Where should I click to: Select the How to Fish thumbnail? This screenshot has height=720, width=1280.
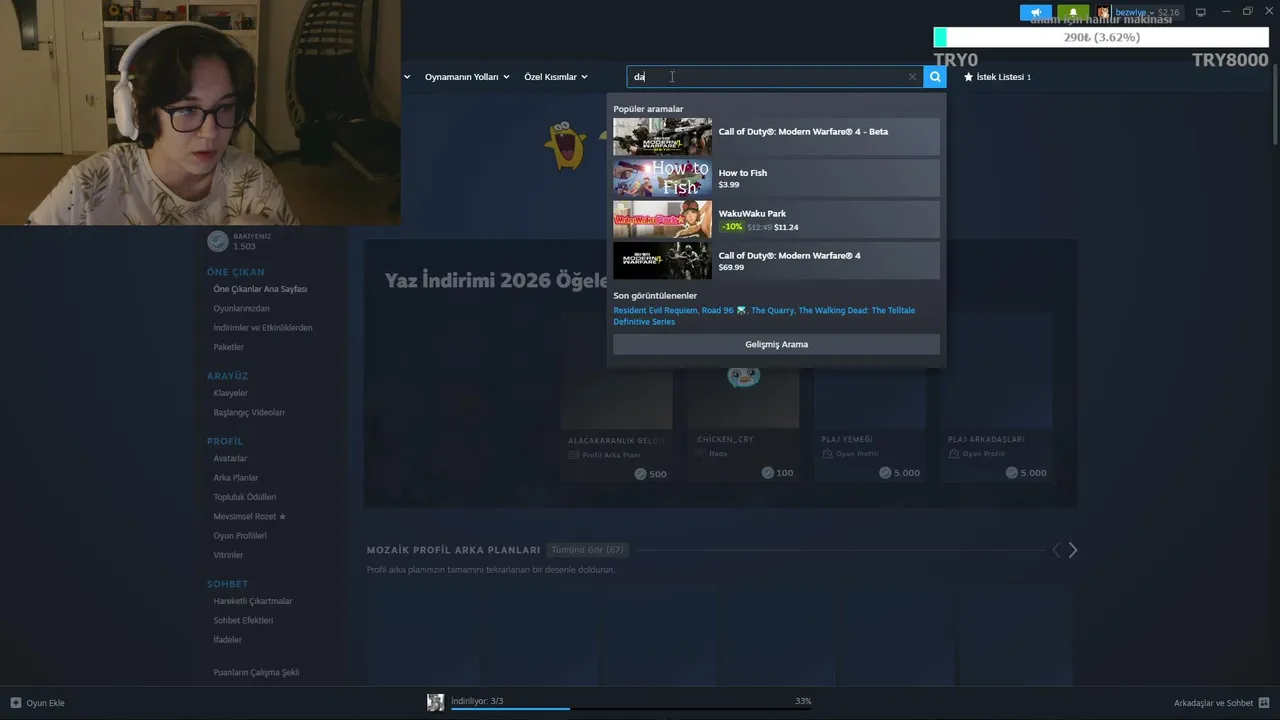point(662,178)
